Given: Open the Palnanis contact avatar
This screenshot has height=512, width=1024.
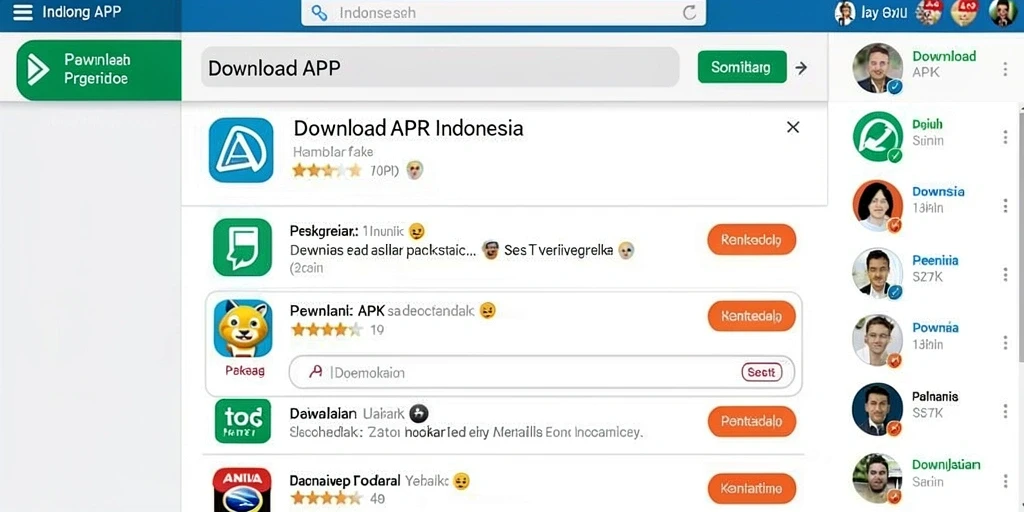Looking at the screenshot, I should pos(878,409).
